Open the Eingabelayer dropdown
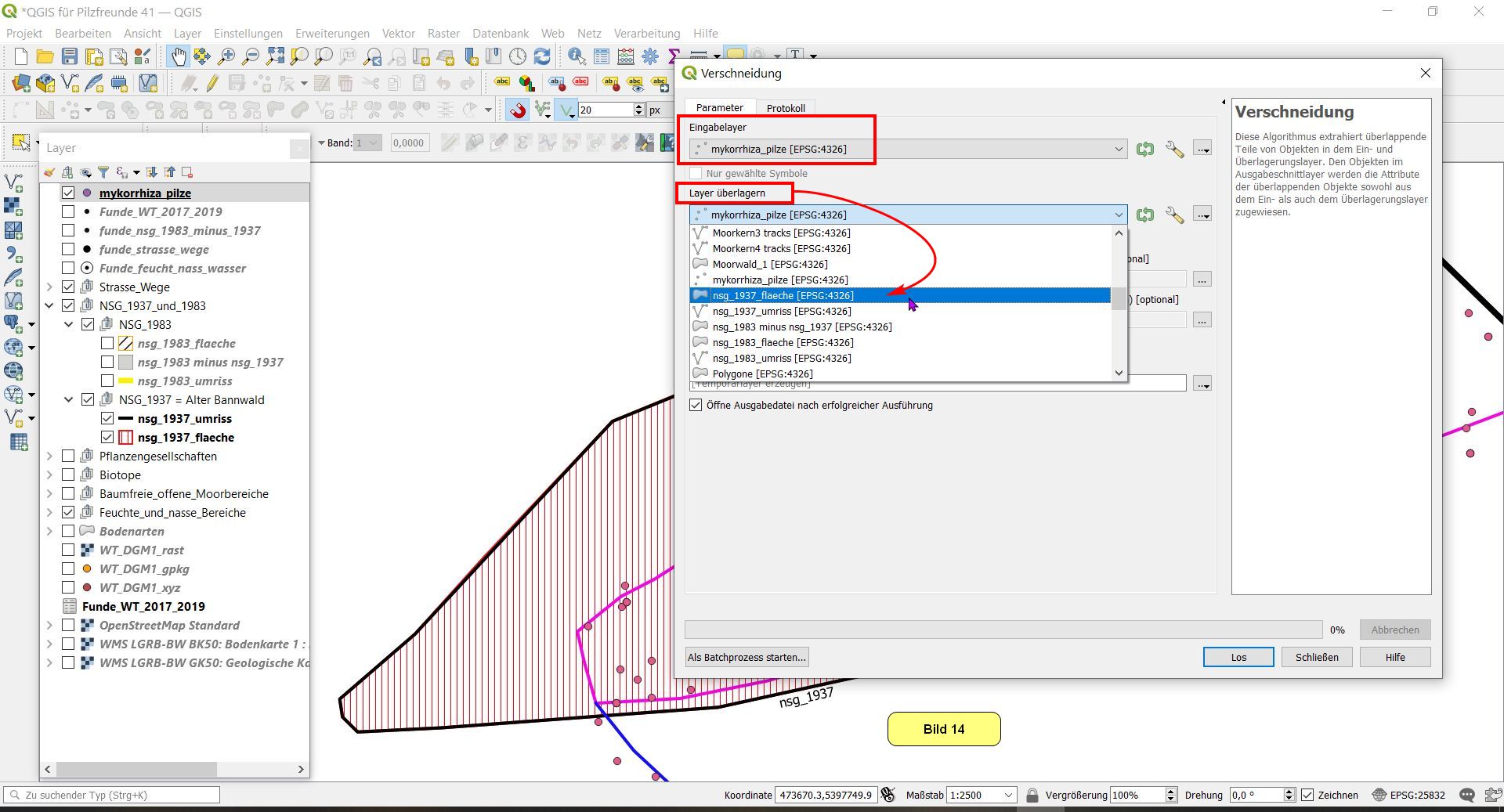 909,149
